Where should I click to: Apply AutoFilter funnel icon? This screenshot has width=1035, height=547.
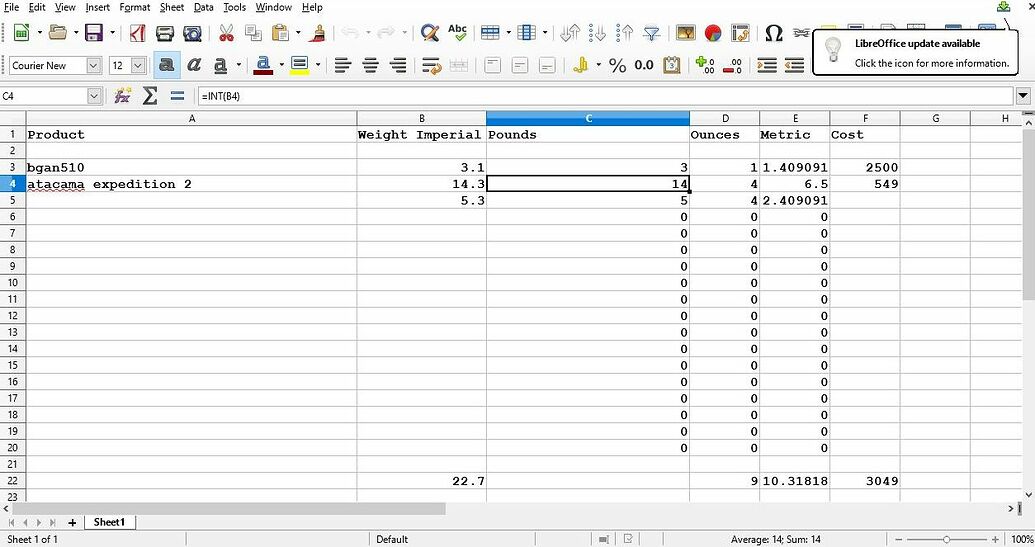(x=651, y=32)
